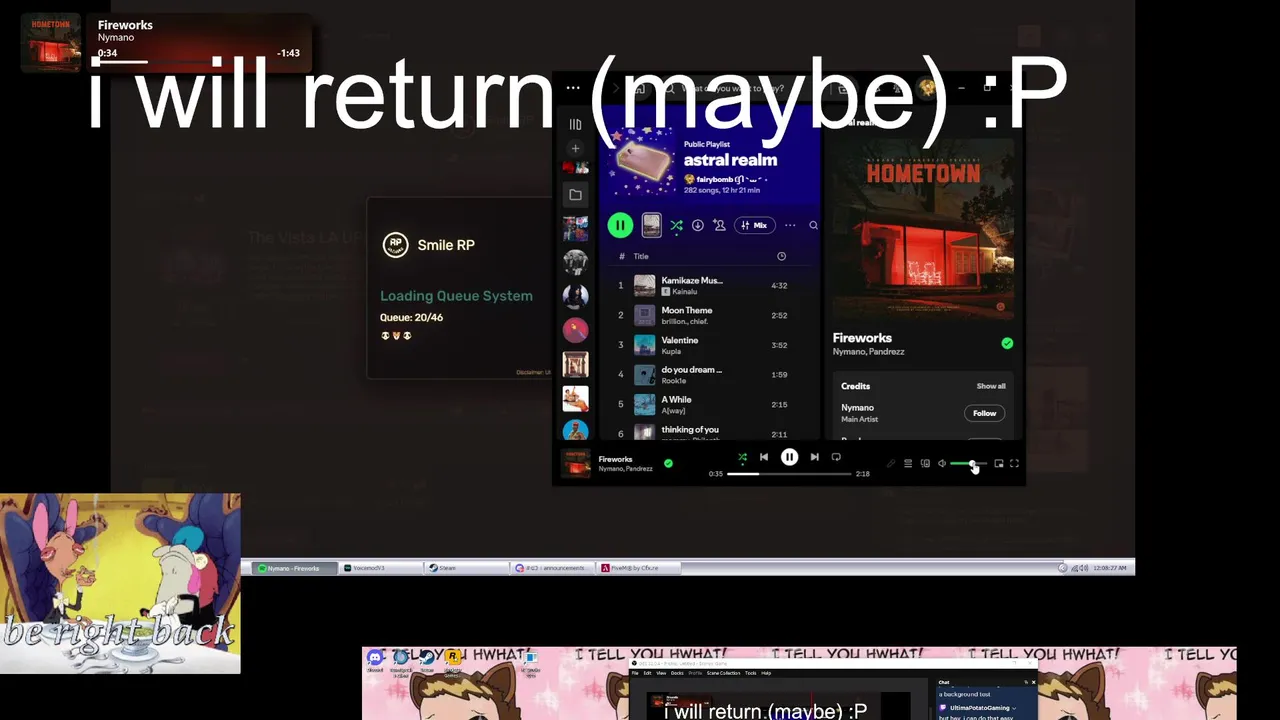The image size is (1280, 720).
Task: Open the miniplayer icon
Action: coord(998,464)
